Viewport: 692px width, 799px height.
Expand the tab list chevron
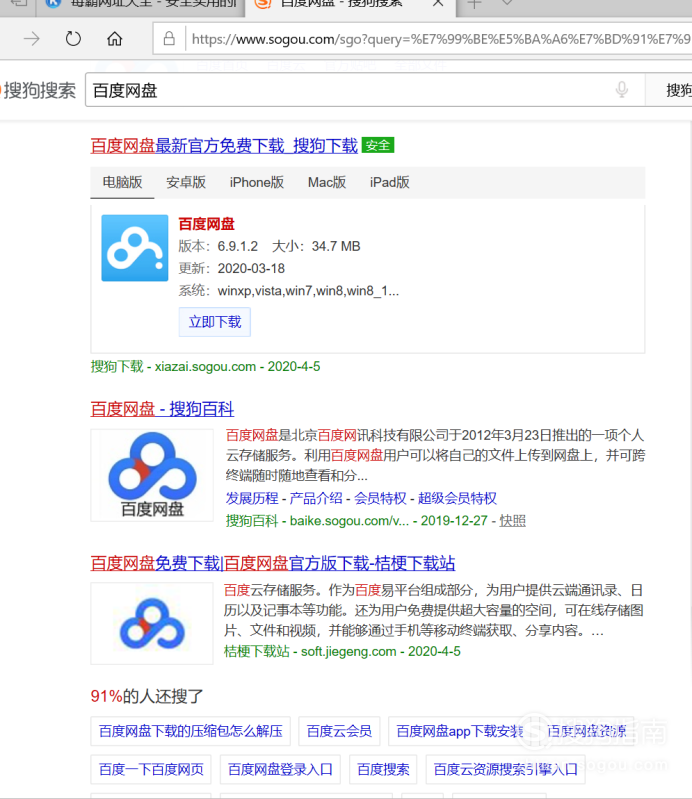point(507,3)
